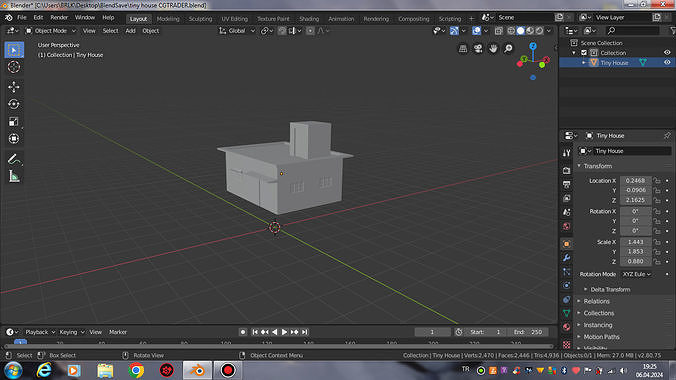Open the timeline Playback menu

tap(40, 332)
